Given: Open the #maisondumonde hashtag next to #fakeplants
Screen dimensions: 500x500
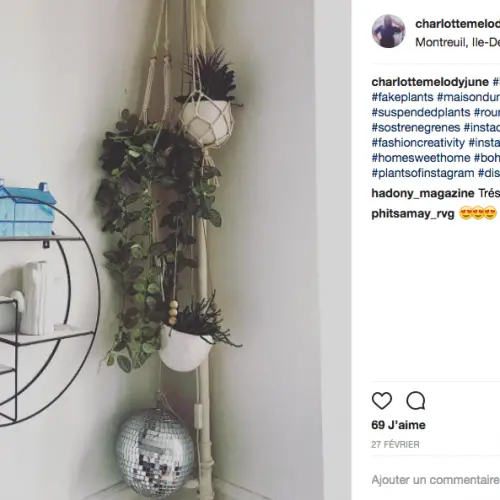Looking at the screenshot, I should point(468,97).
